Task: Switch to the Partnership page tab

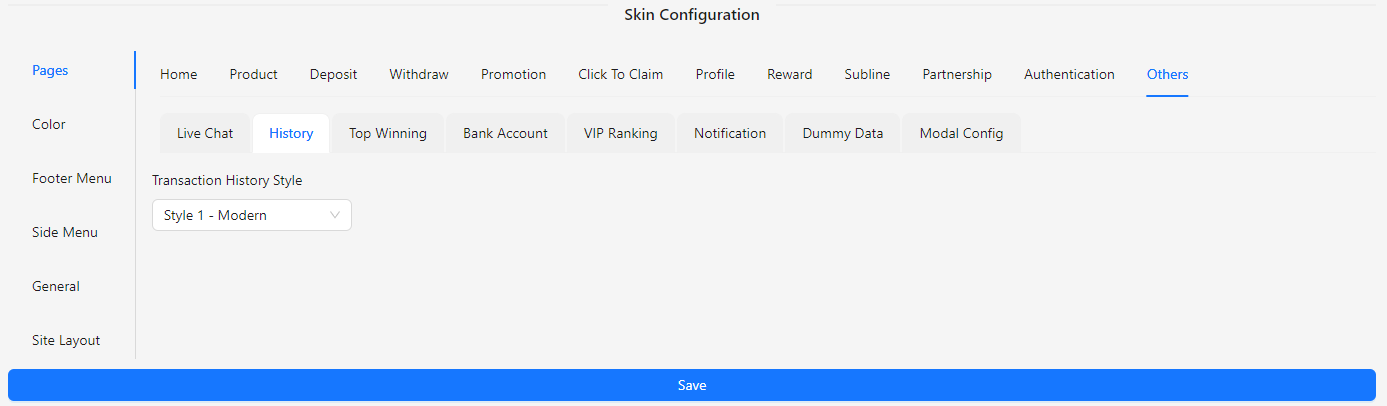Action: point(957,74)
